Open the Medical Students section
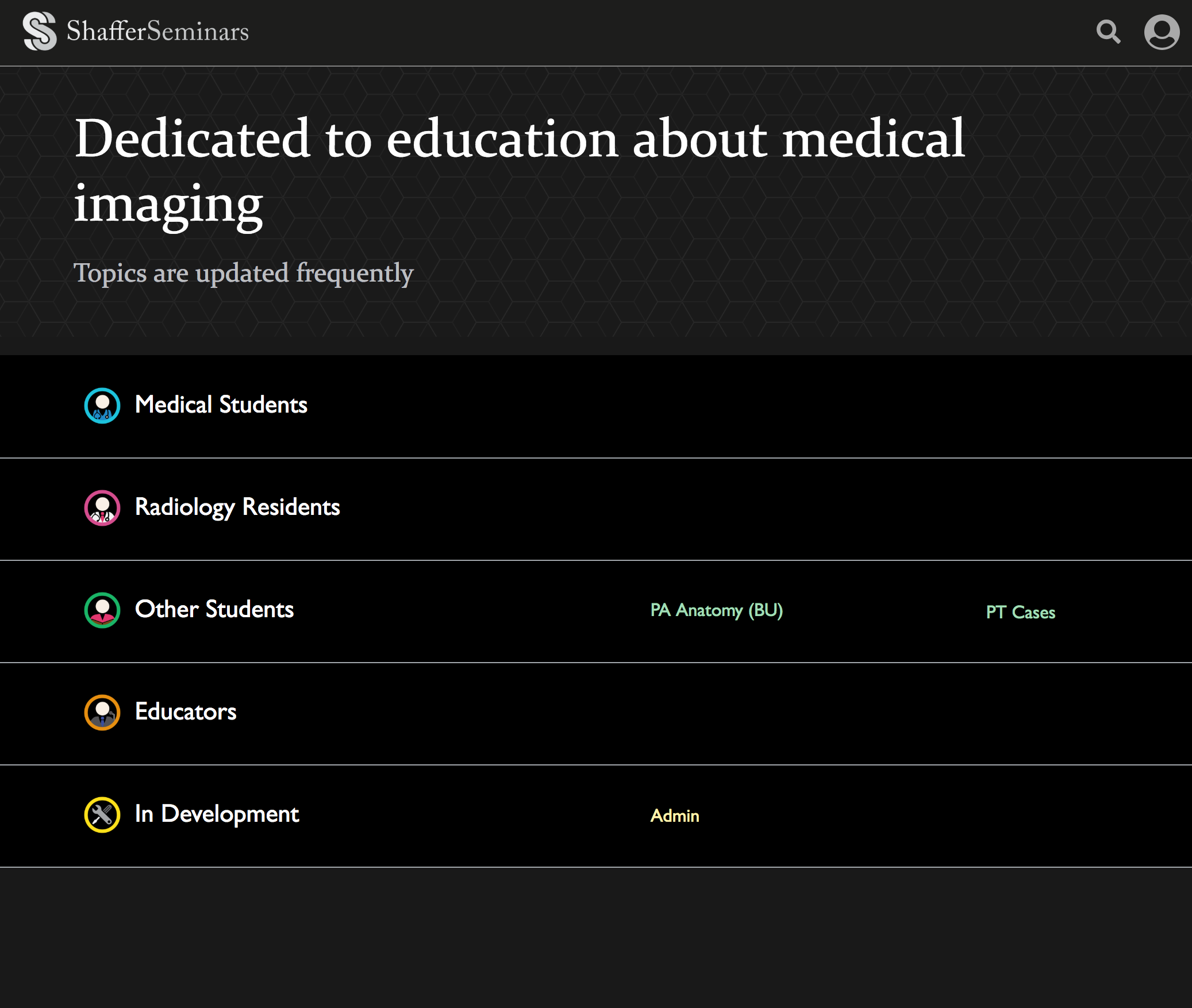The height and width of the screenshot is (1008, 1192). 221,405
